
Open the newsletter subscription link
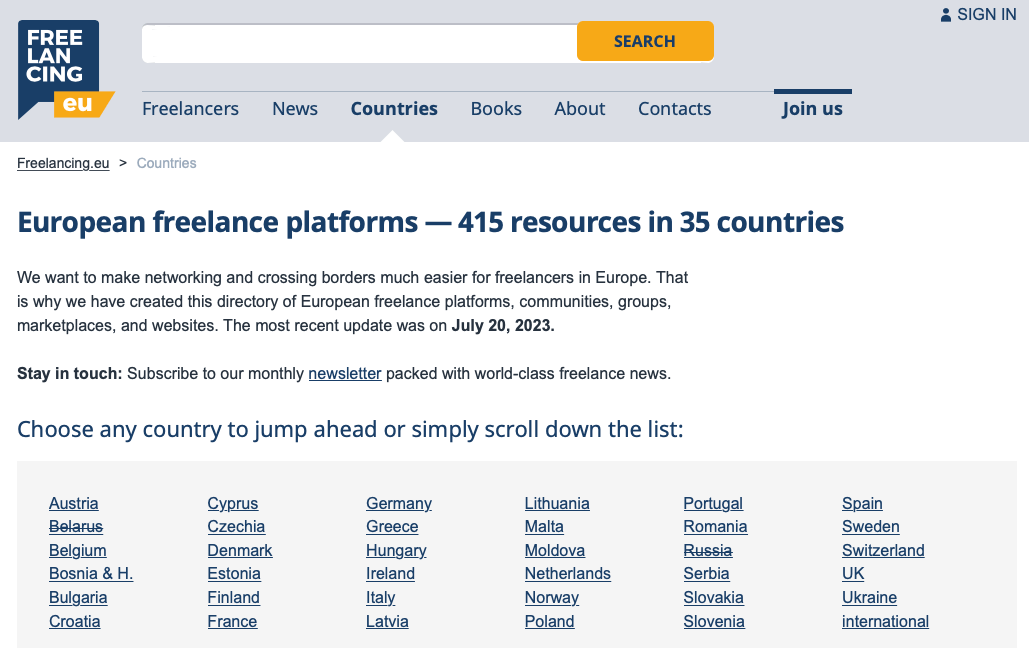(345, 374)
